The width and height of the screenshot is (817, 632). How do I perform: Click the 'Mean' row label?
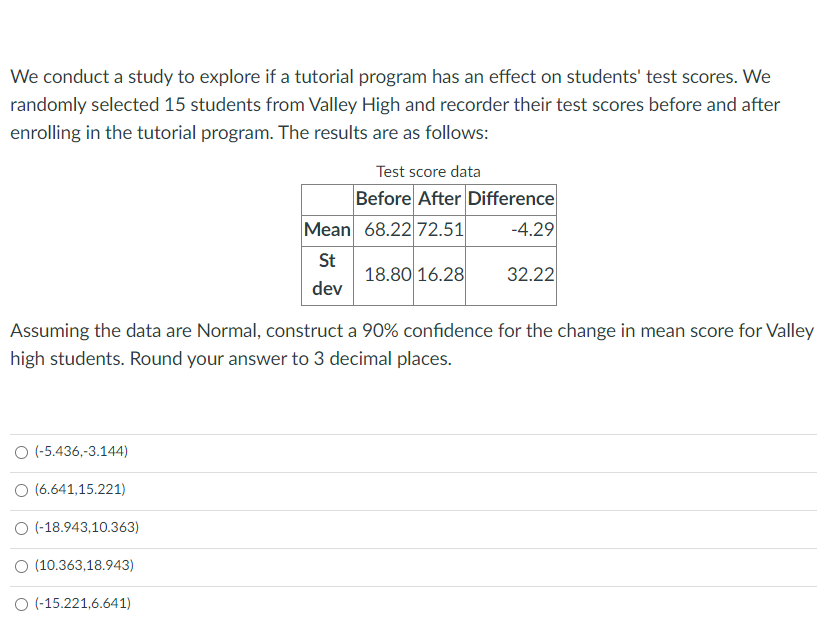tap(327, 230)
